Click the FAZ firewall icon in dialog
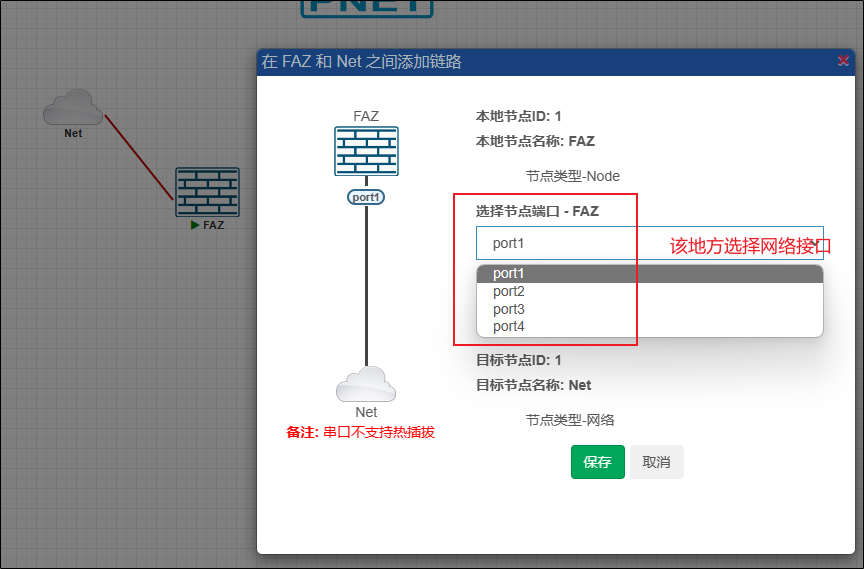The width and height of the screenshot is (864, 569). [x=366, y=151]
